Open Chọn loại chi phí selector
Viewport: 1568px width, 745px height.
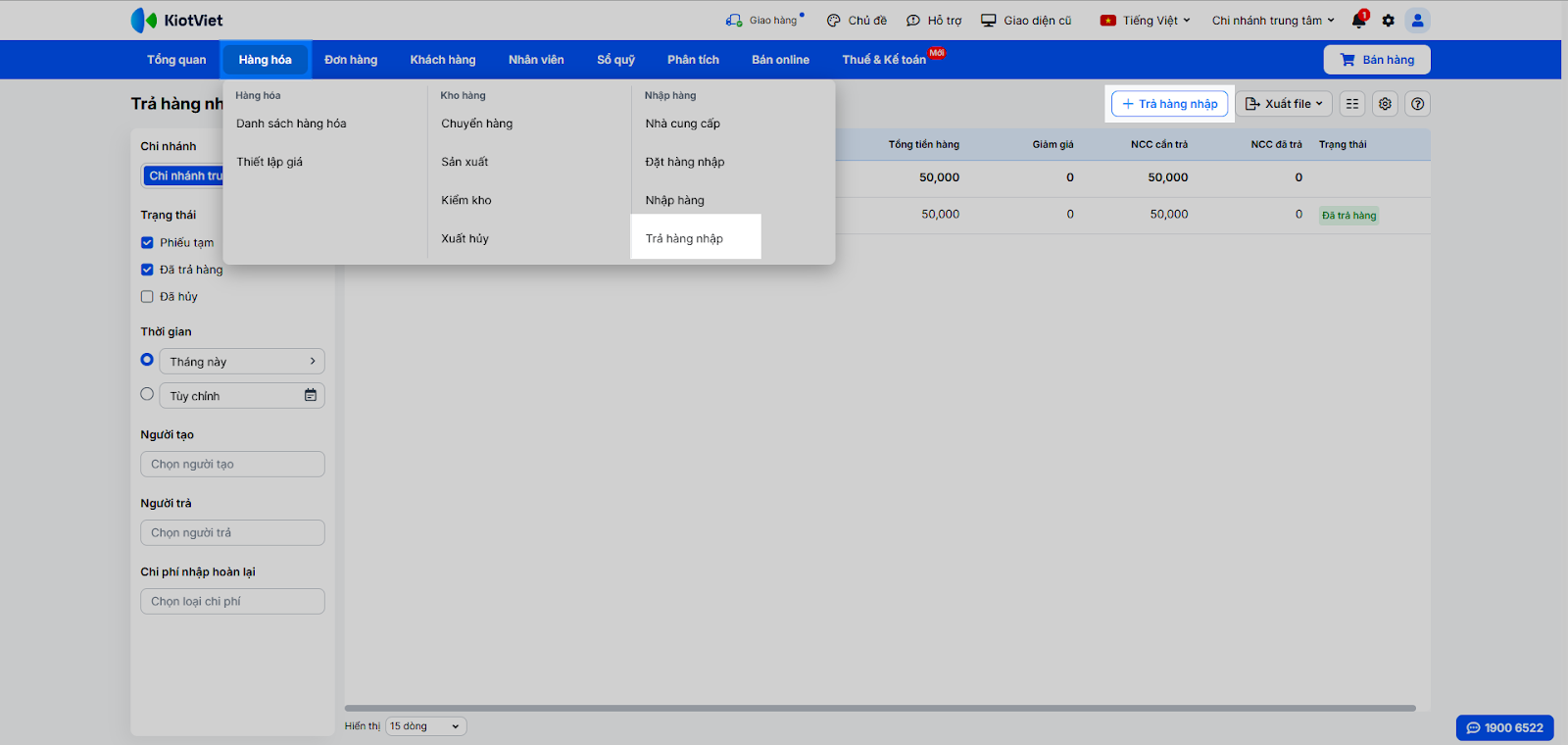pos(232,601)
